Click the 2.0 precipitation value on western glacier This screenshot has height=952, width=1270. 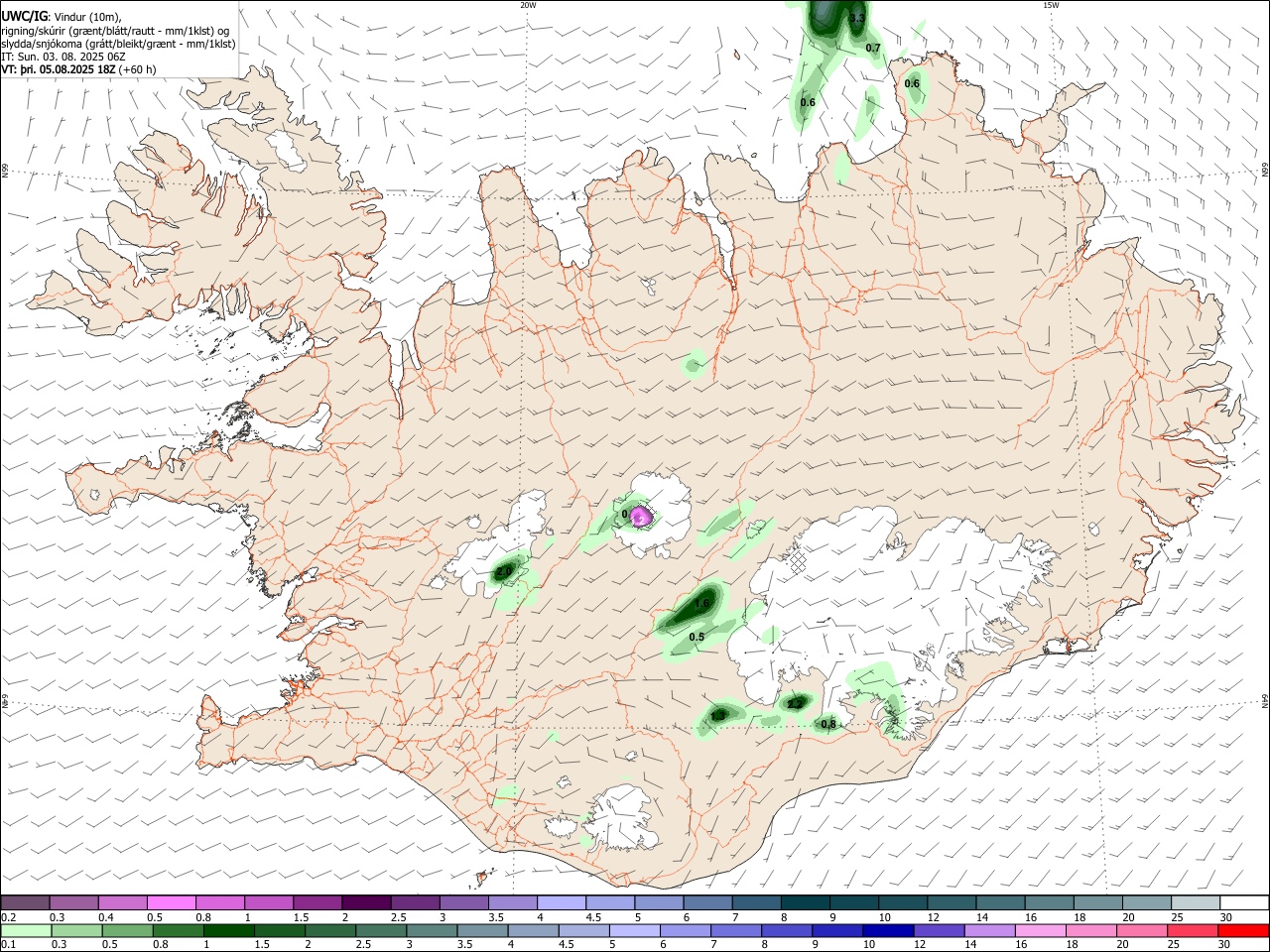coord(504,571)
